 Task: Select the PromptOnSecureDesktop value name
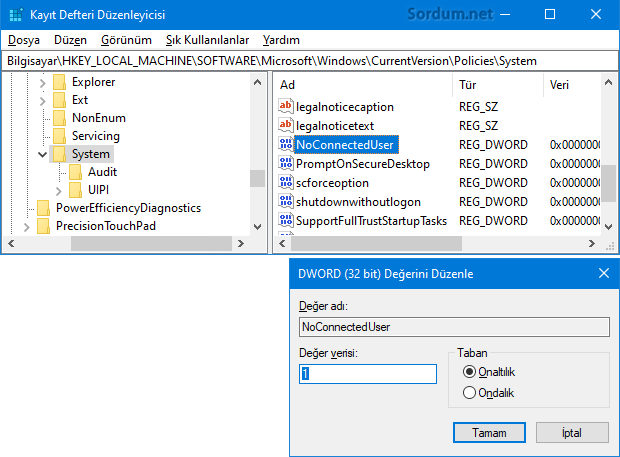point(363,164)
